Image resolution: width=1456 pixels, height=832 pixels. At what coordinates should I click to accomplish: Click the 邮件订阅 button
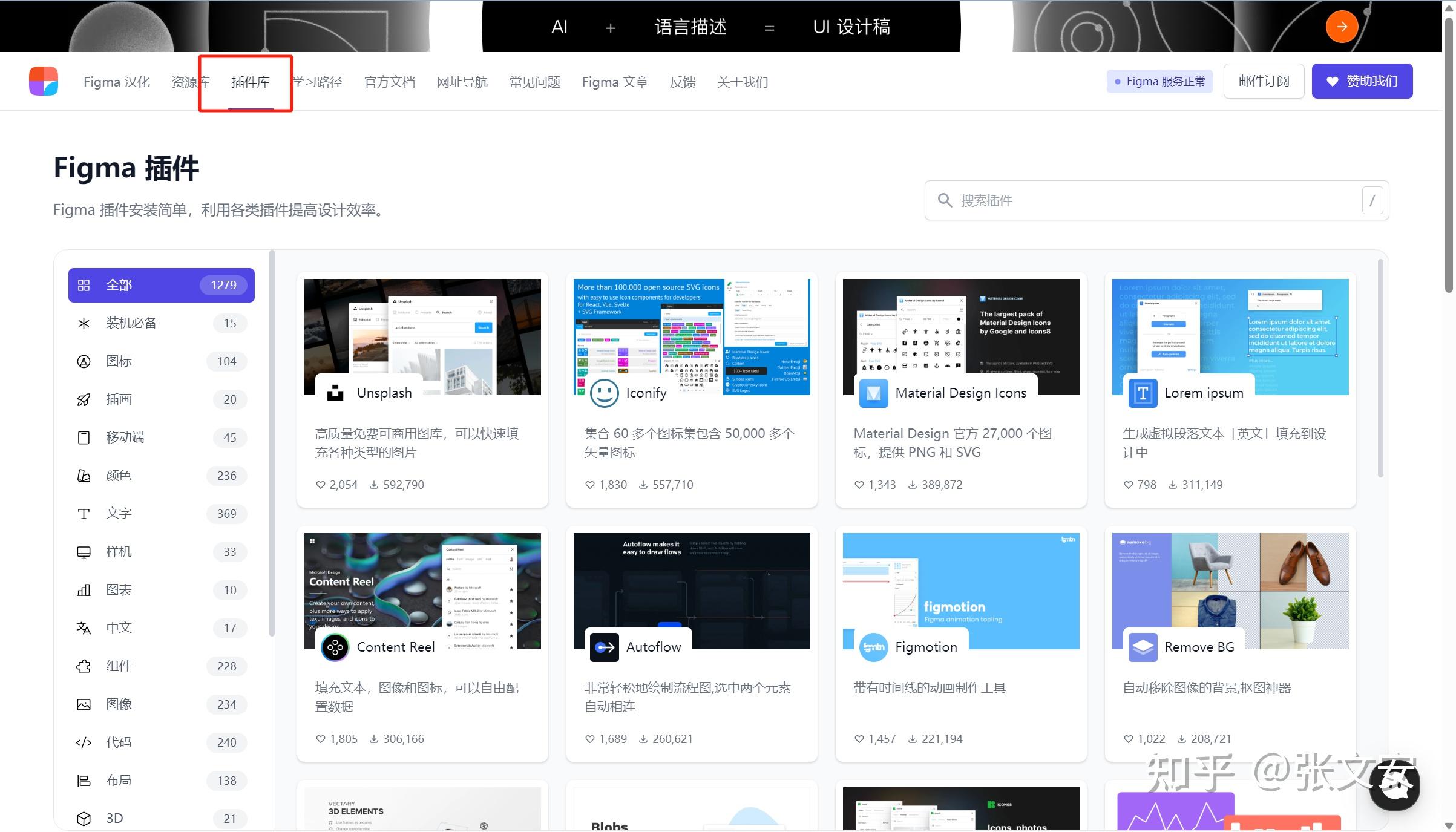coord(1263,80)
